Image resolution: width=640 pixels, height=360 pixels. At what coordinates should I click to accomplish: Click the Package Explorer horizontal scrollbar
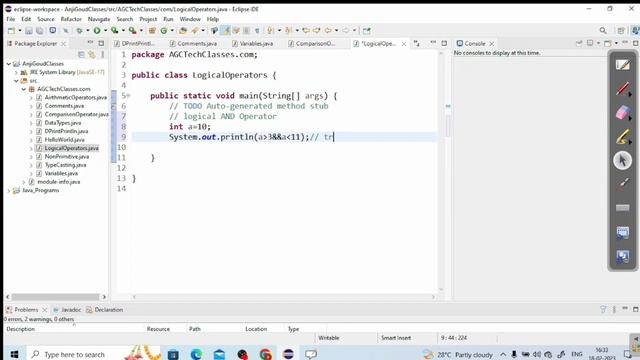[x=55, y=297]
